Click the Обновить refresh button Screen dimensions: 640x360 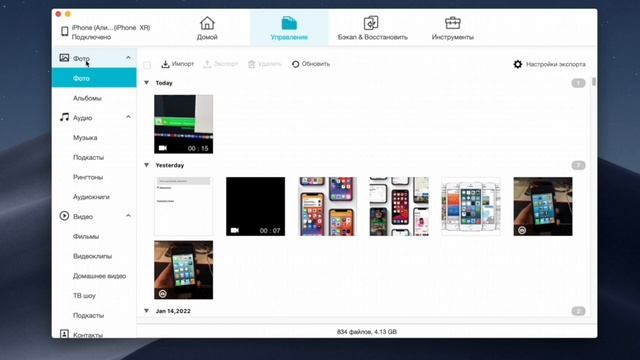coord(311,64)
